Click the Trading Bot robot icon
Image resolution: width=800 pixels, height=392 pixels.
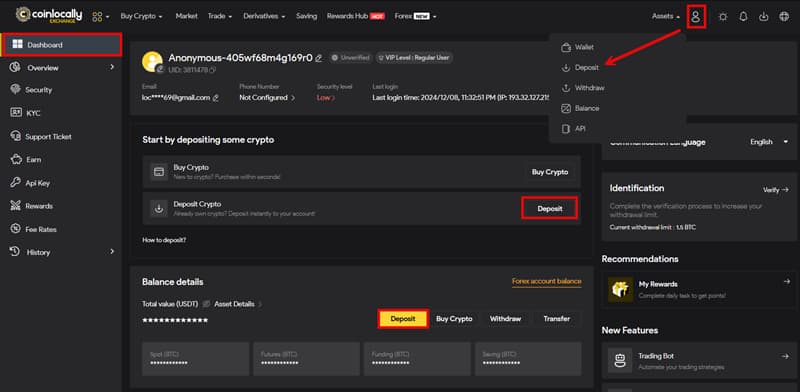tap(620, 361)
